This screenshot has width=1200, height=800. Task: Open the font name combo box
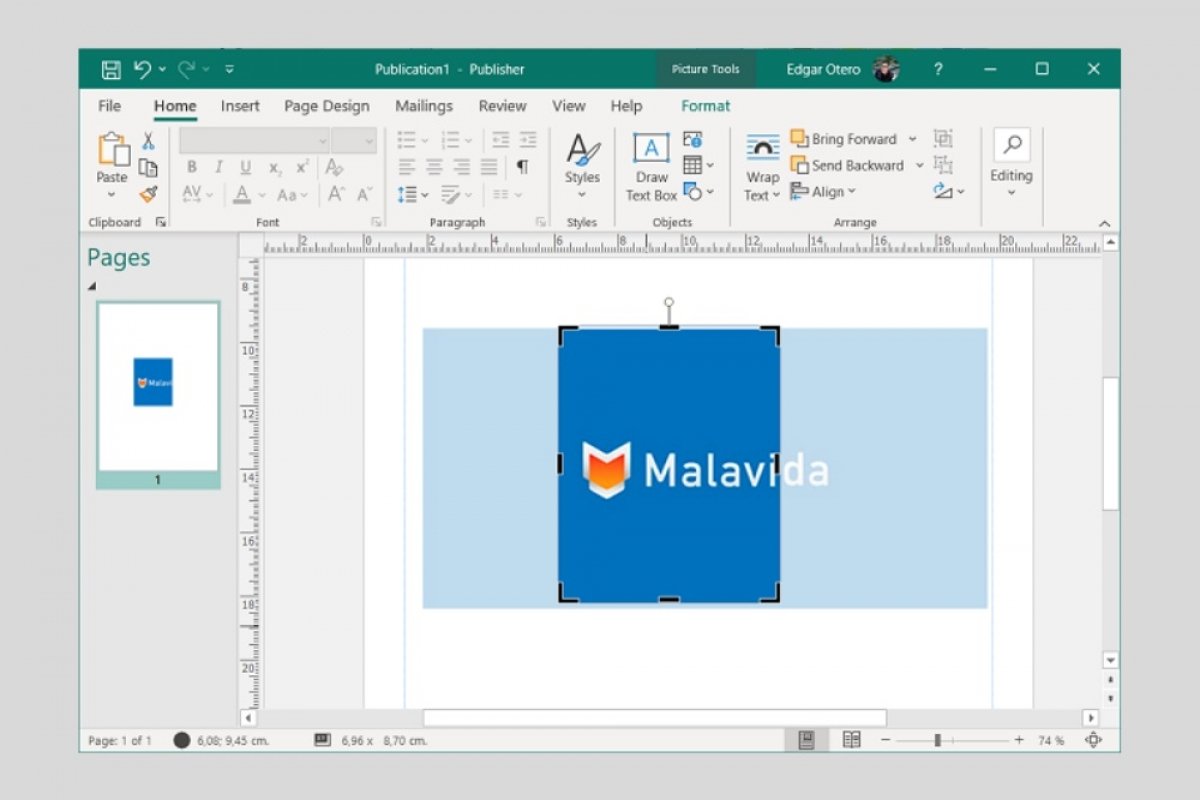pos(254,140)
